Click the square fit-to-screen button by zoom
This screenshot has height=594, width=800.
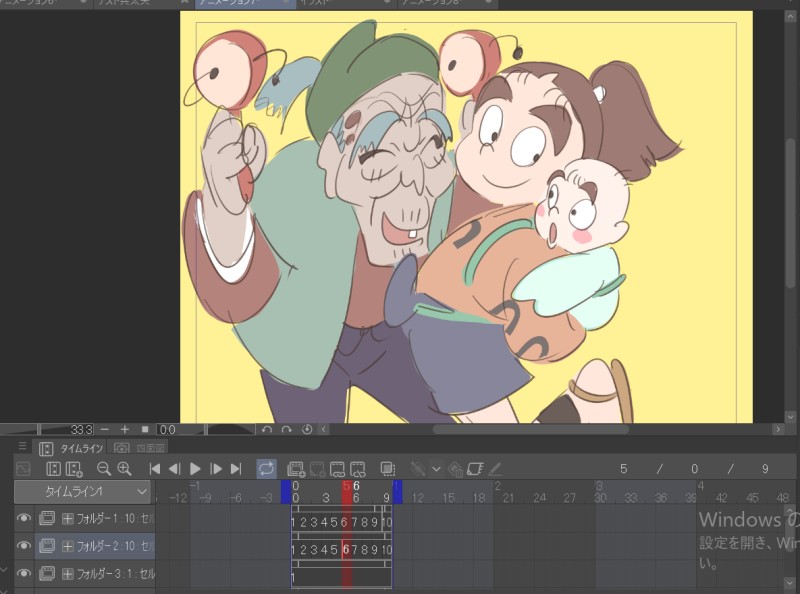tap(145, 430)
